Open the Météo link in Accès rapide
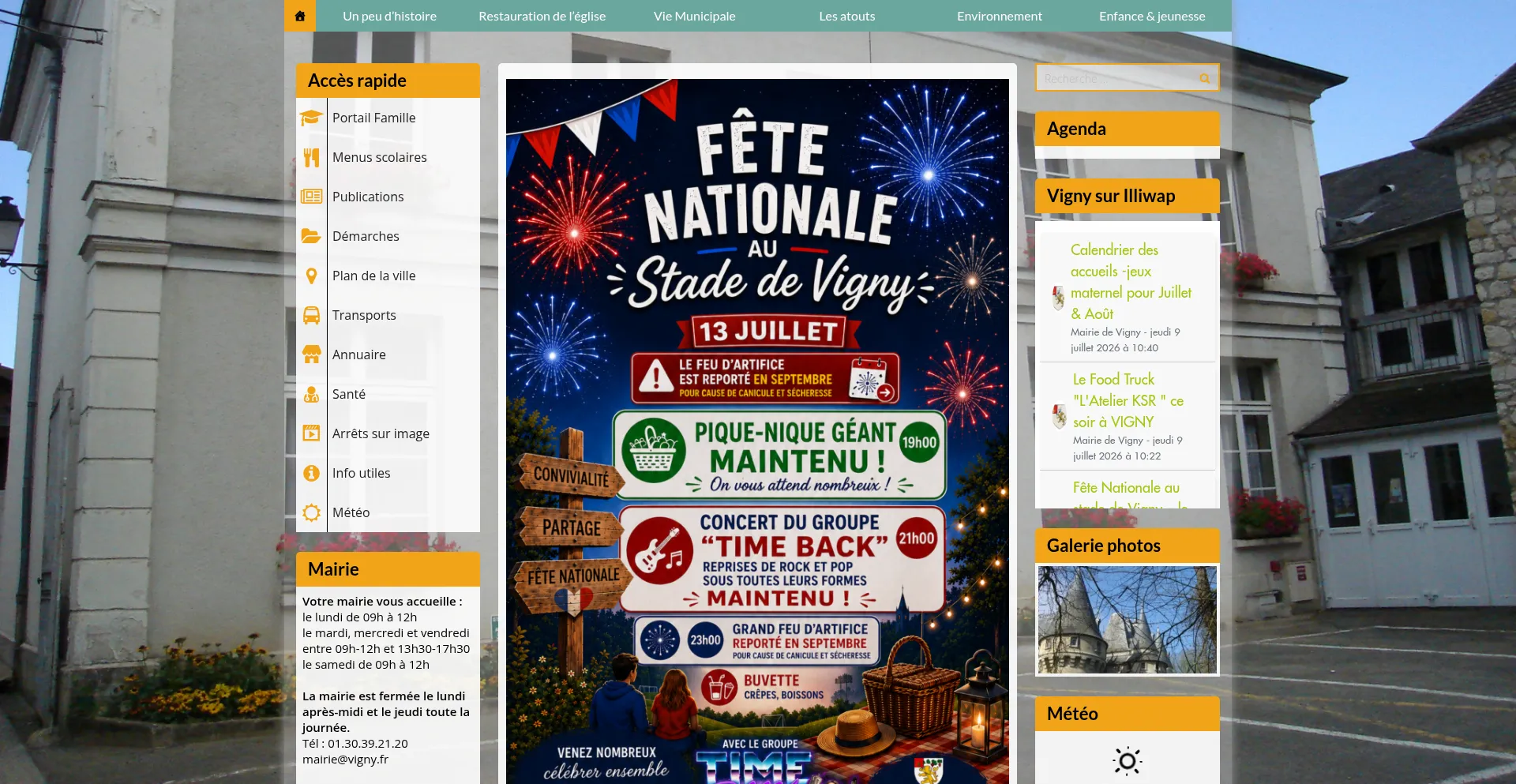Screen dimensions: 1516x784 point(351,512)
